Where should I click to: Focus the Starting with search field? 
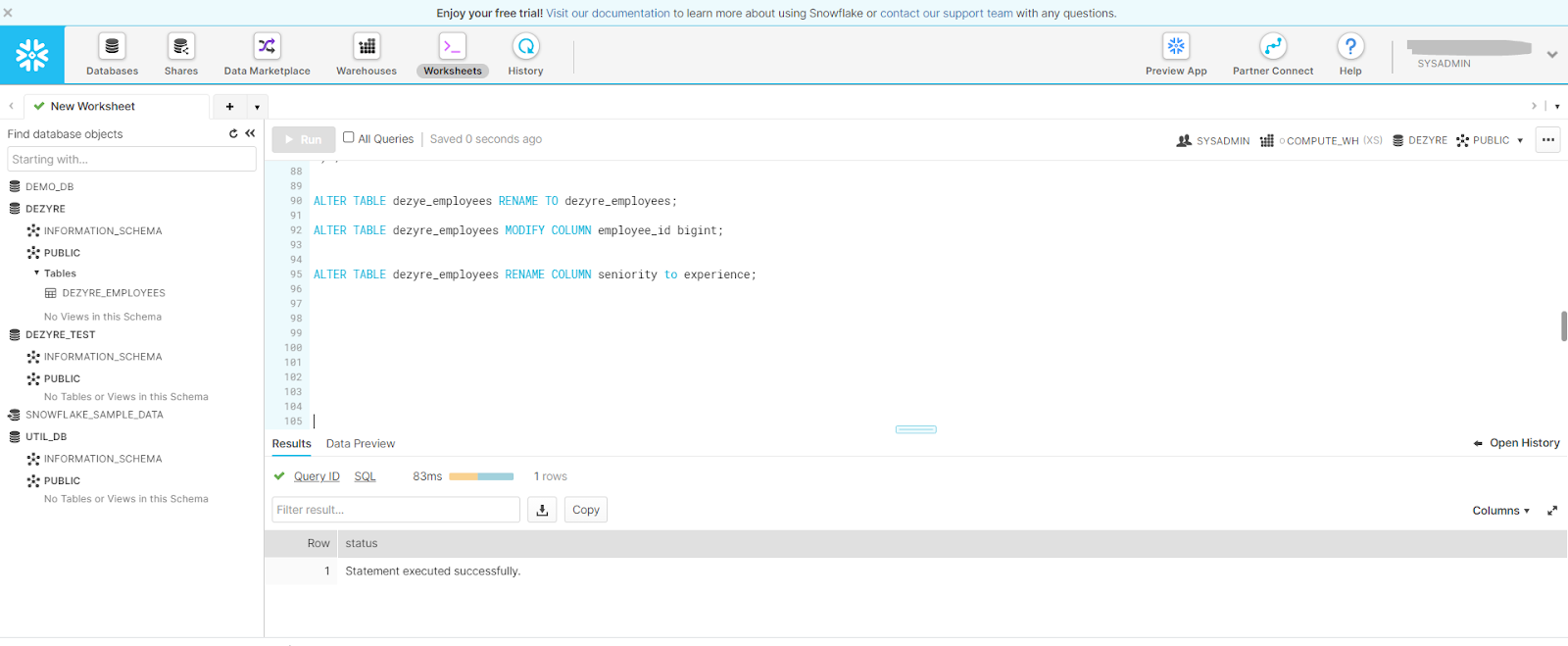pyautogui.click(x=132, y=159)
